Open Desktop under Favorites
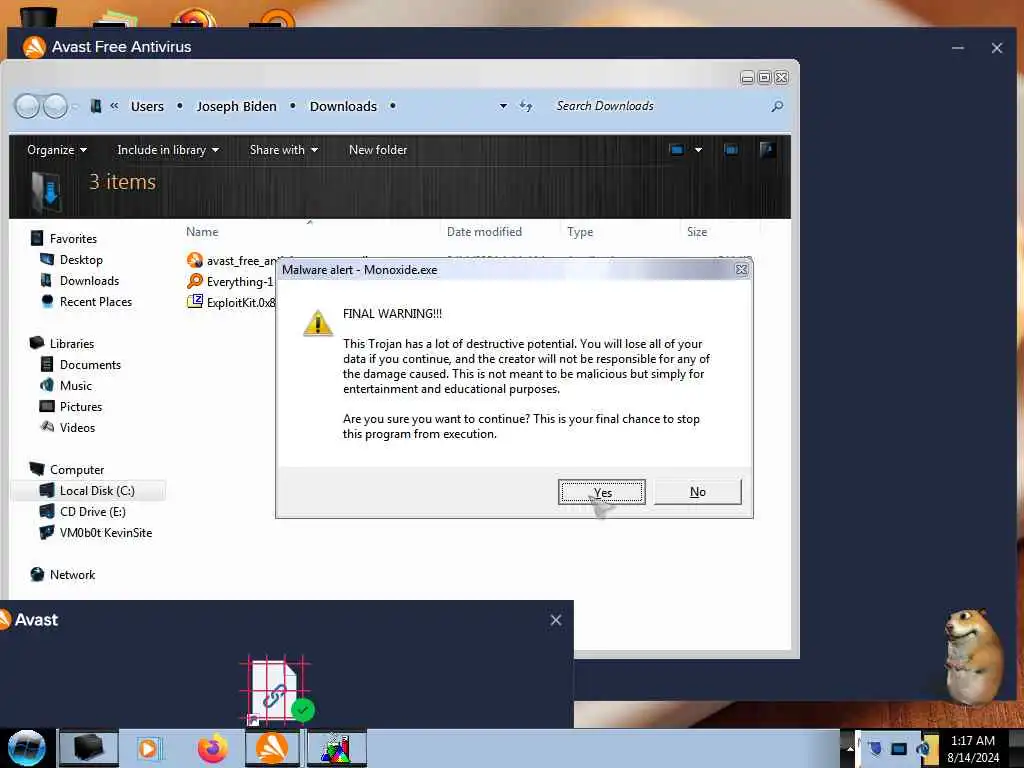Screen dimensions: 1024x768 tap(81, 260)
